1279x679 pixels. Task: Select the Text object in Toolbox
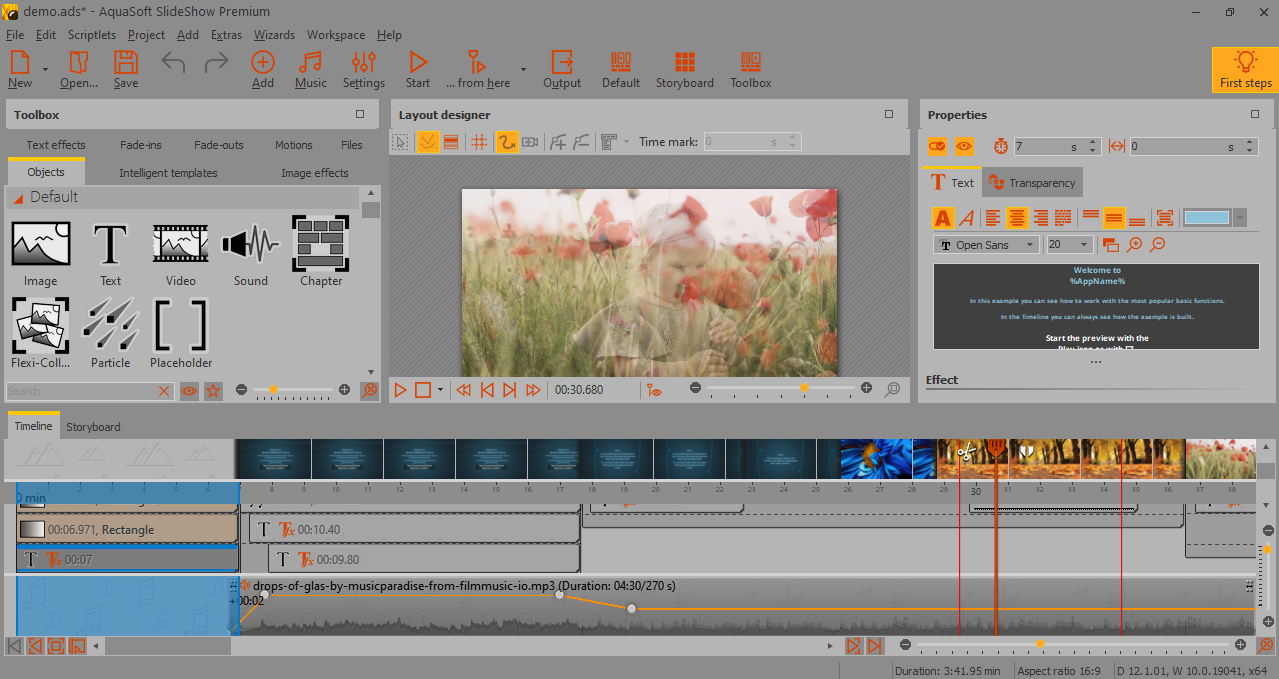pos(110,254)
